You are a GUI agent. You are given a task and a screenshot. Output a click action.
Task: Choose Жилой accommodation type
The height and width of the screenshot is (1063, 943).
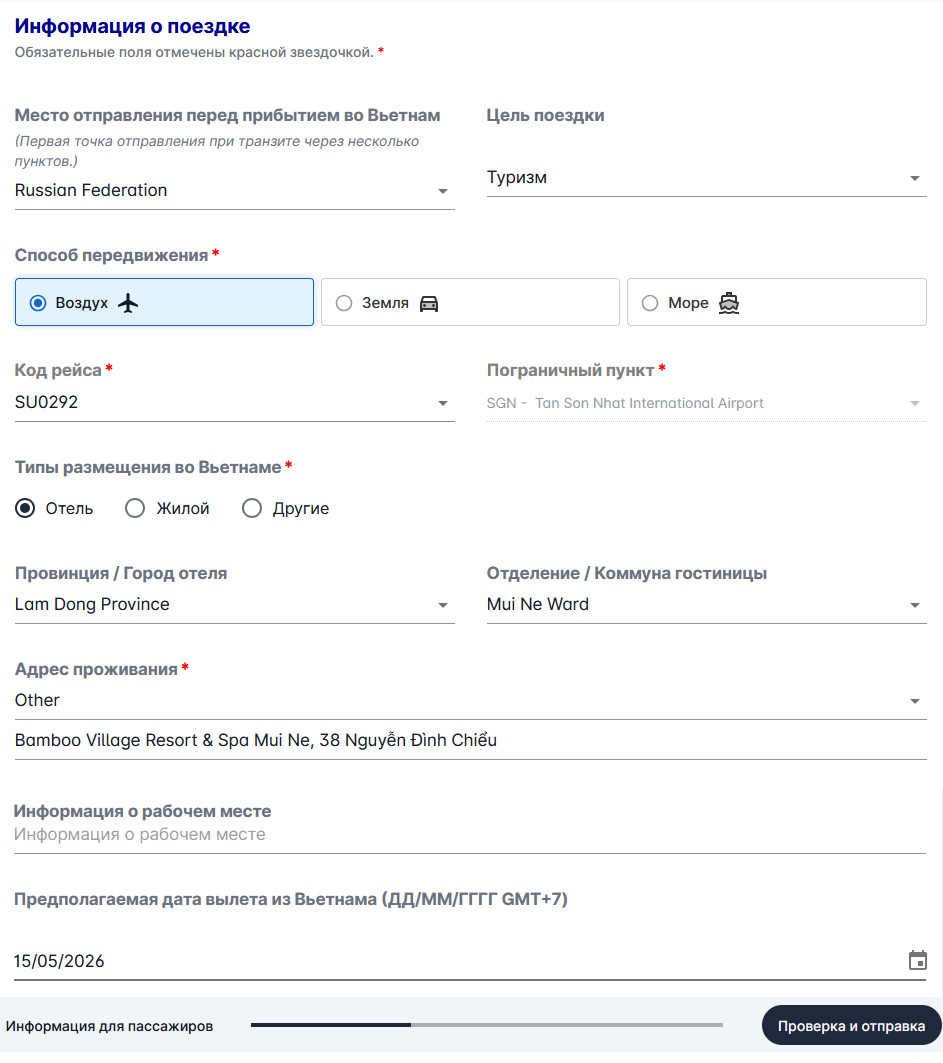(135, 508)
